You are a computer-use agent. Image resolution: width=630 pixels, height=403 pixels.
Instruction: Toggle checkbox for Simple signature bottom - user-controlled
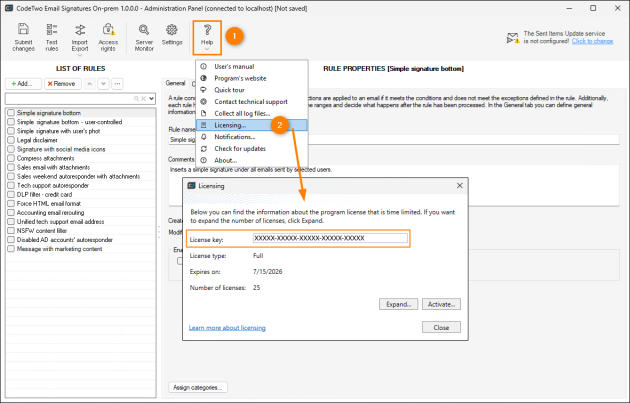coord(11,122)
